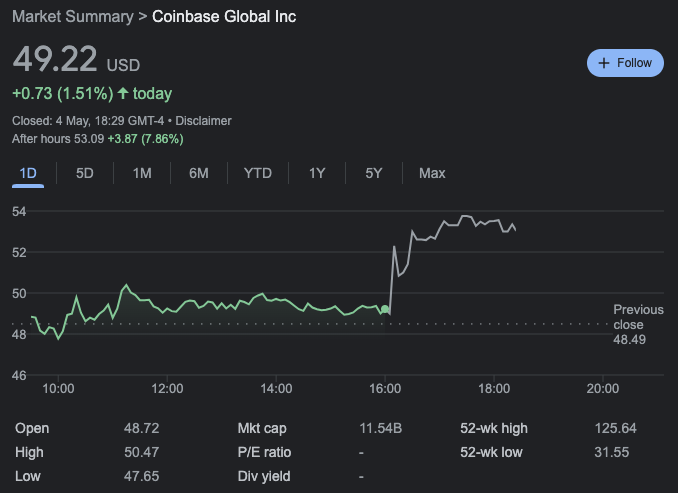Click the Mkt cap value 11.54B
Screen dimensions: 678x493
[x=380, y=428]
